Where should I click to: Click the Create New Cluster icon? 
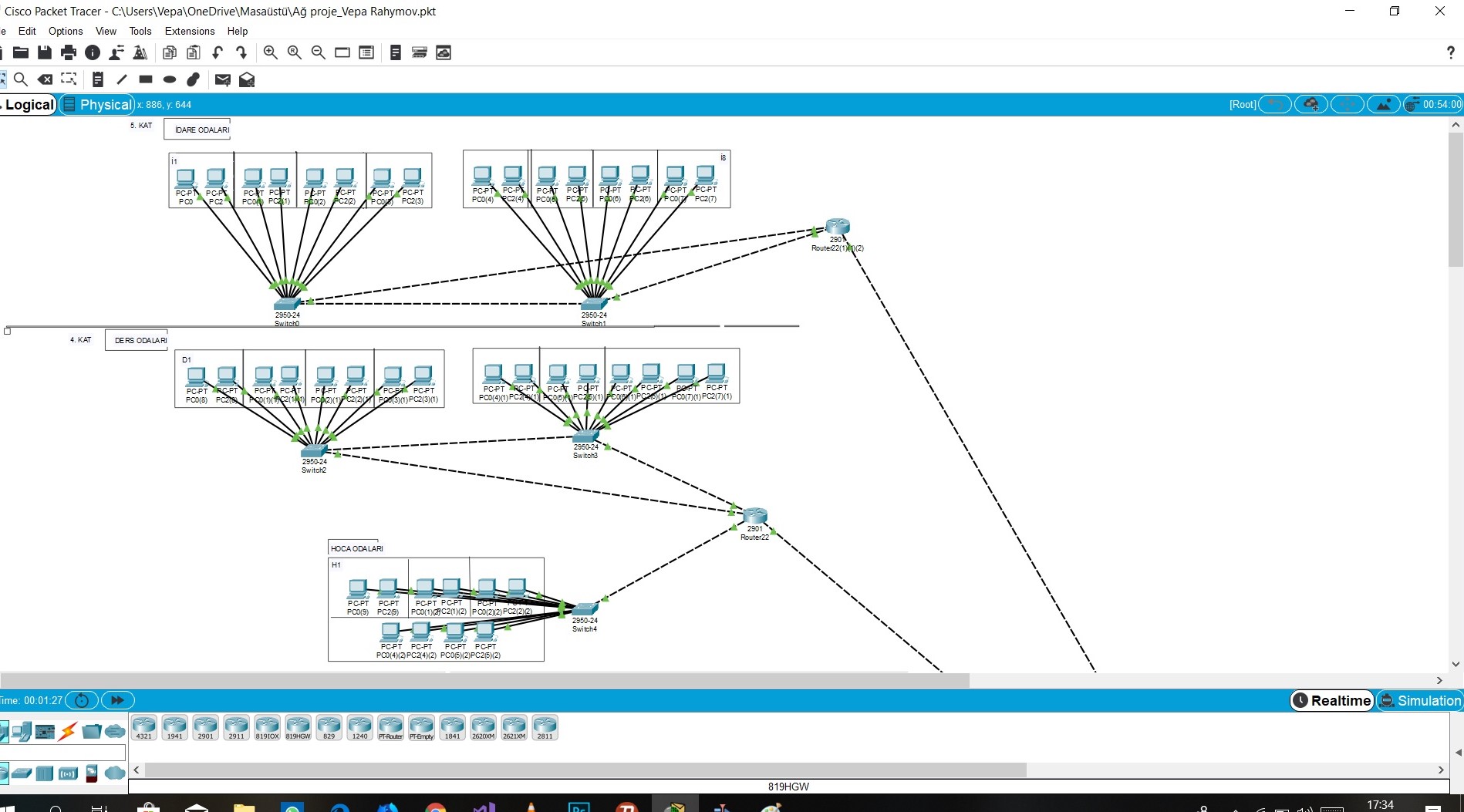(1311, 105)
